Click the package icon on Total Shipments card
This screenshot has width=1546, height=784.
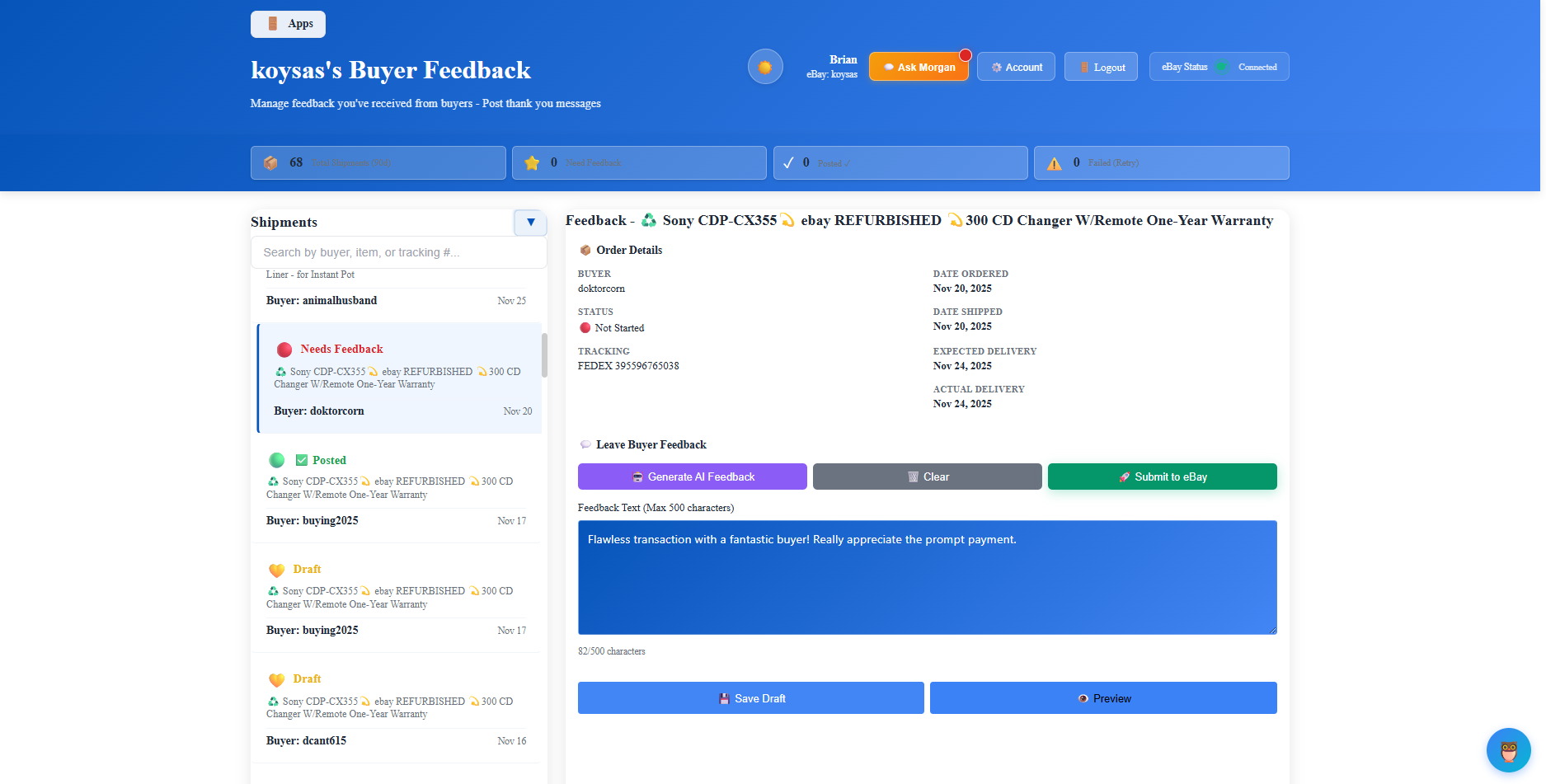[270, 162]
